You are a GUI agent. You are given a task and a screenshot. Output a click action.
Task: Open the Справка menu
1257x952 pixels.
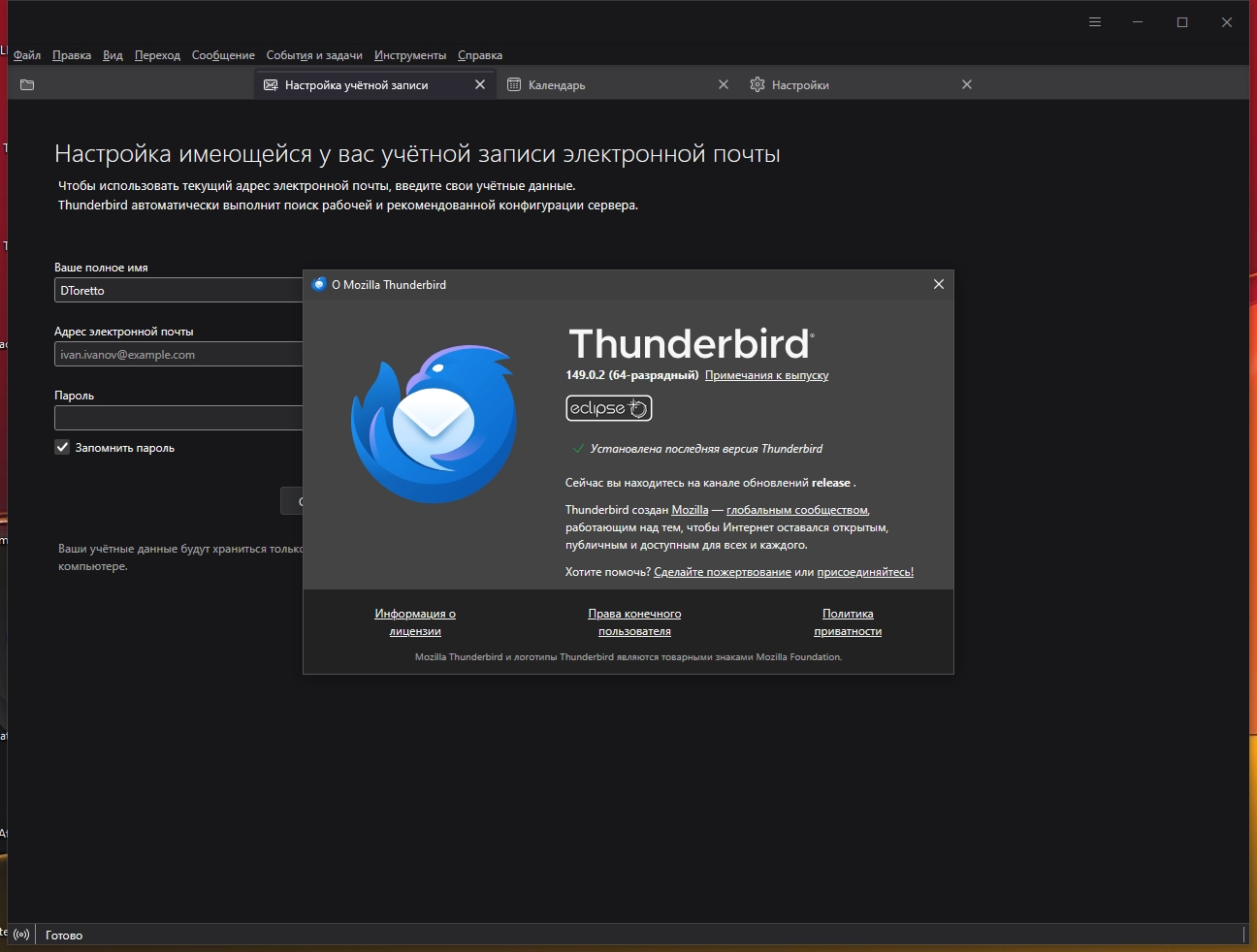[x=480, y=55]
